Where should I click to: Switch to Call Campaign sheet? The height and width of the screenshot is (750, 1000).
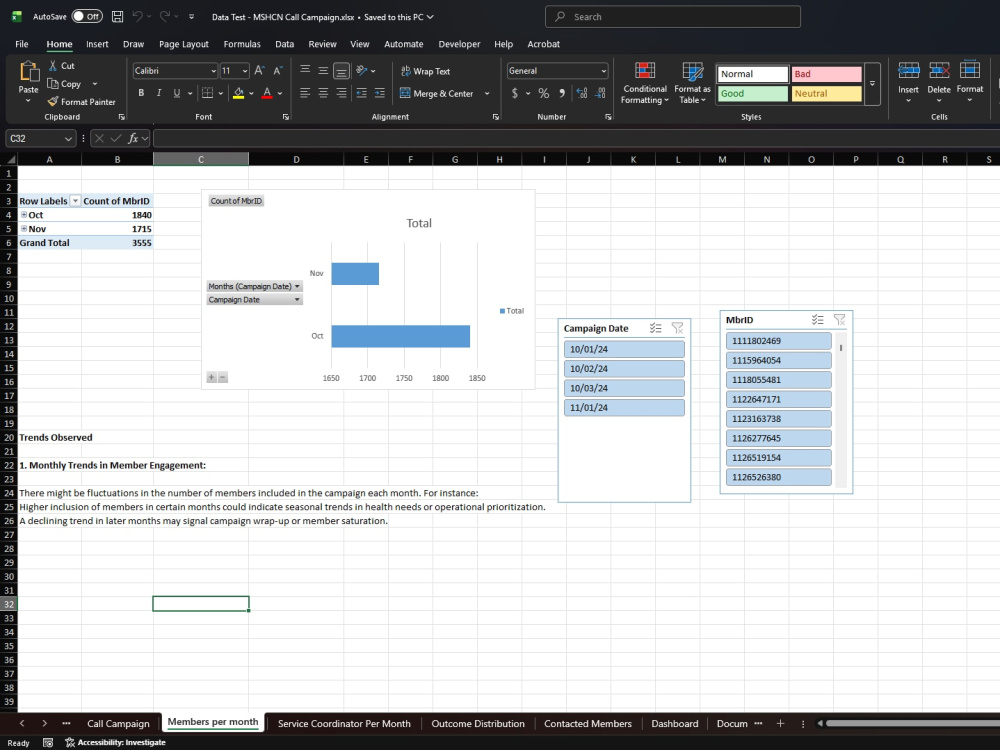coord(118,723)
